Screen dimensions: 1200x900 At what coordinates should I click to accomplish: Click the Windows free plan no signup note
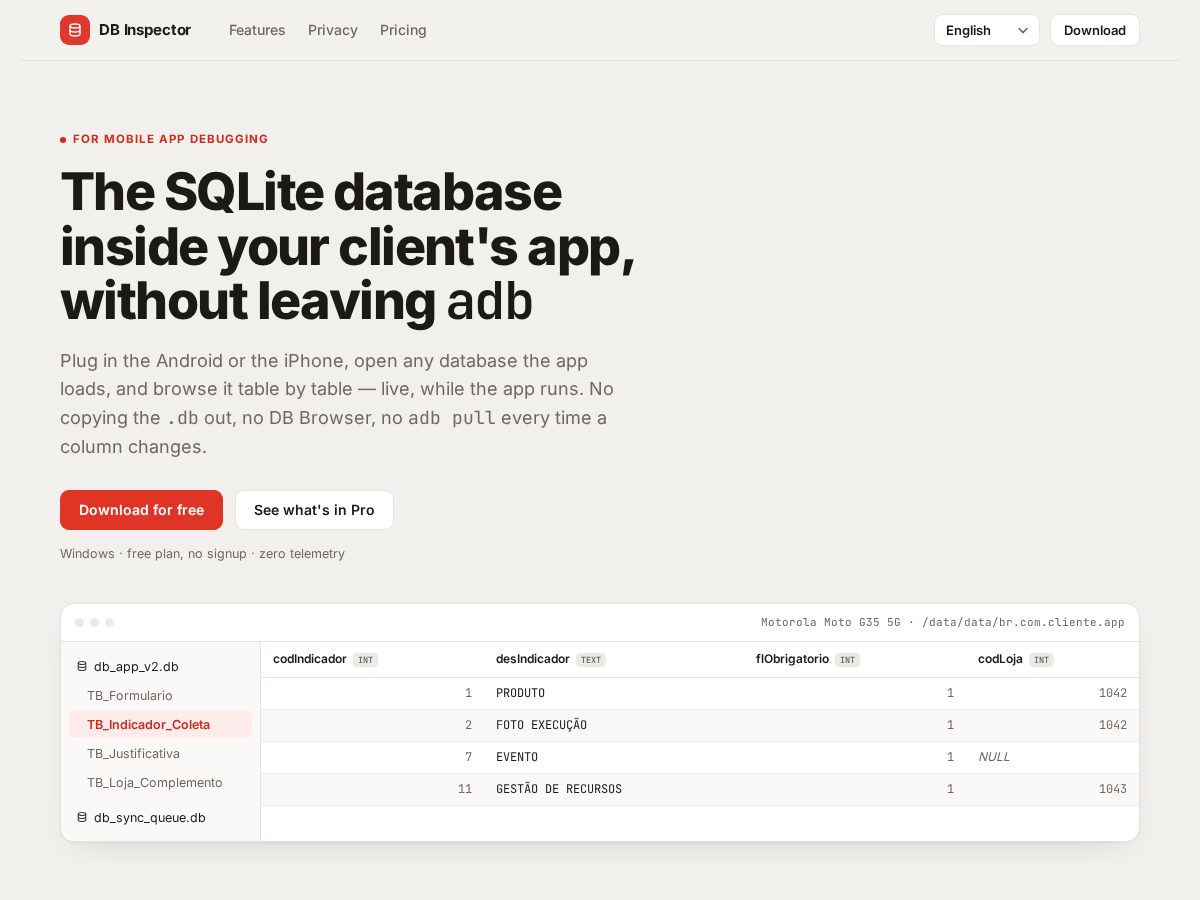pos(202,553)
